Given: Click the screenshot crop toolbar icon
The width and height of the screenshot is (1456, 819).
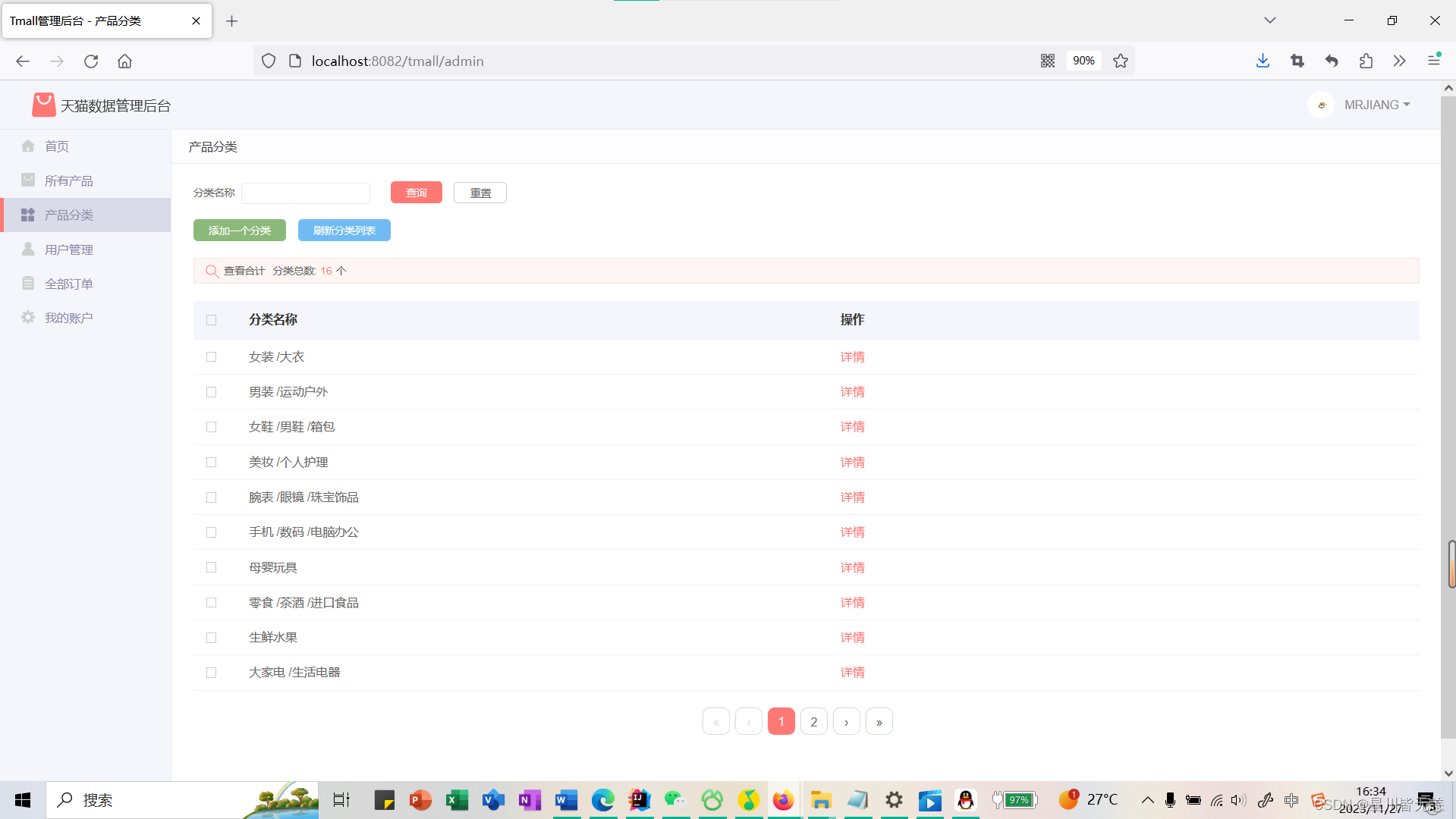Looking at the screenshot, I should 1297,61.
